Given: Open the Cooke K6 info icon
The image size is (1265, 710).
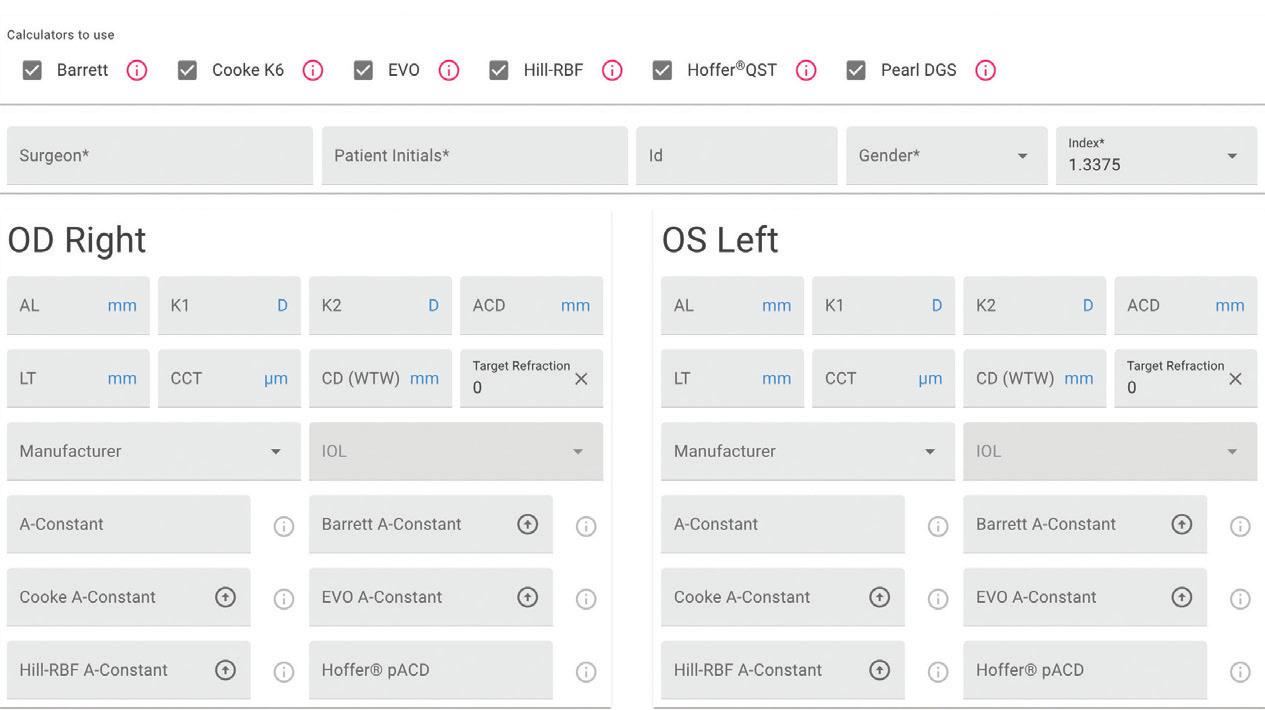Looking at the screenshot, I should (x=313, y=71).
